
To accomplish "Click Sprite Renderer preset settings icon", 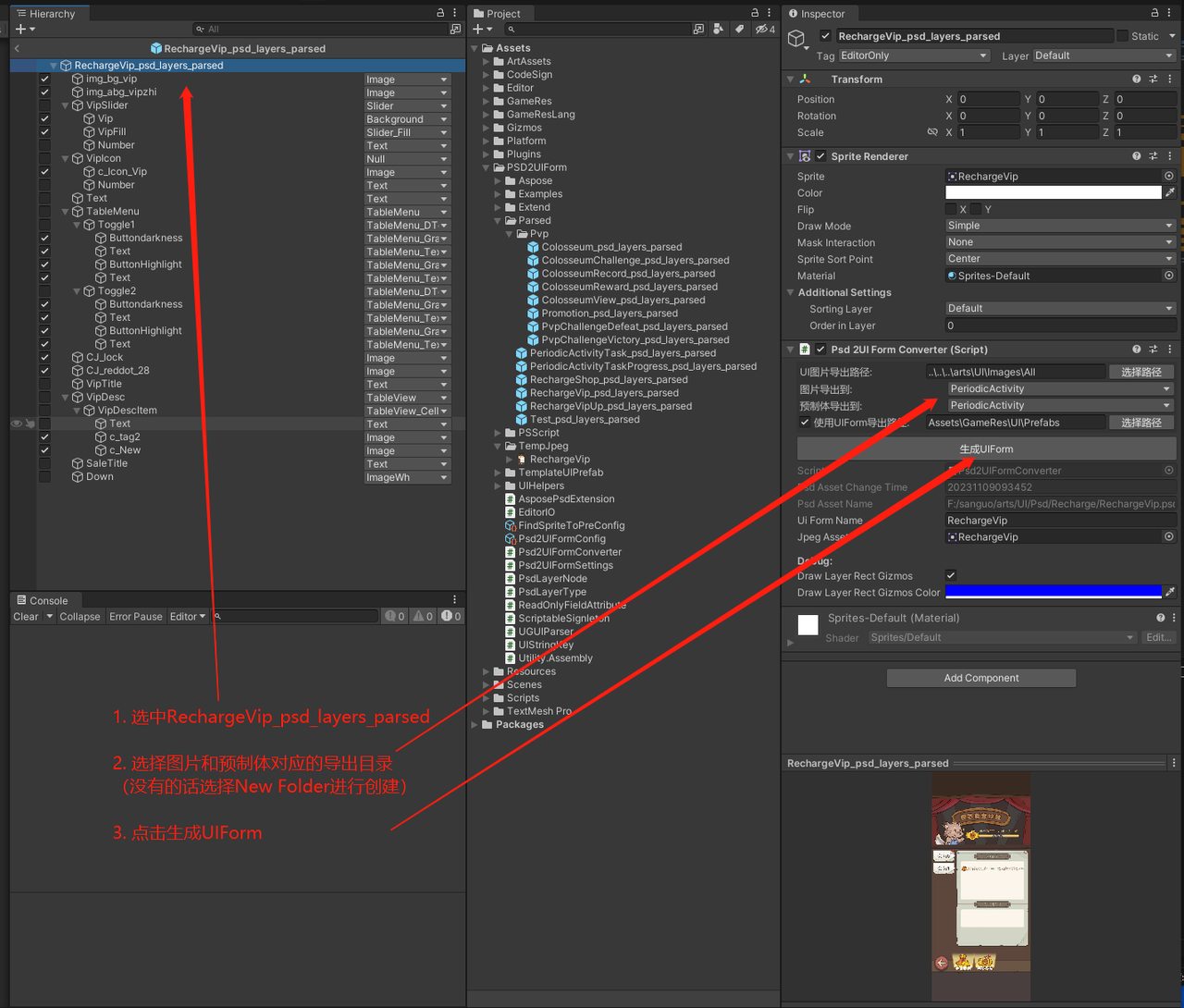I will click(1153, 156).
